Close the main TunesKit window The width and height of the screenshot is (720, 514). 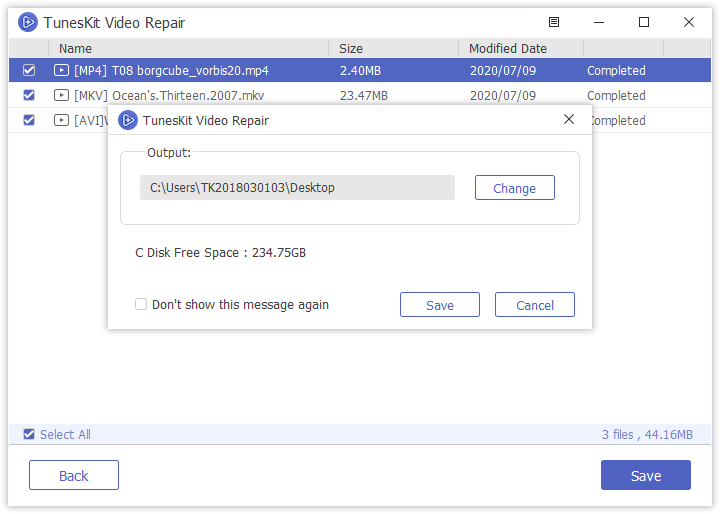click(689, 22)
